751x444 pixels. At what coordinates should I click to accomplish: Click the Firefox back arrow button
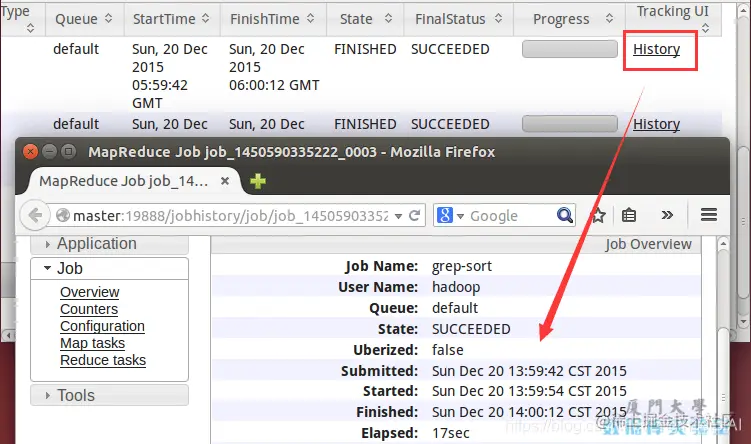click(x=35, y=216)
